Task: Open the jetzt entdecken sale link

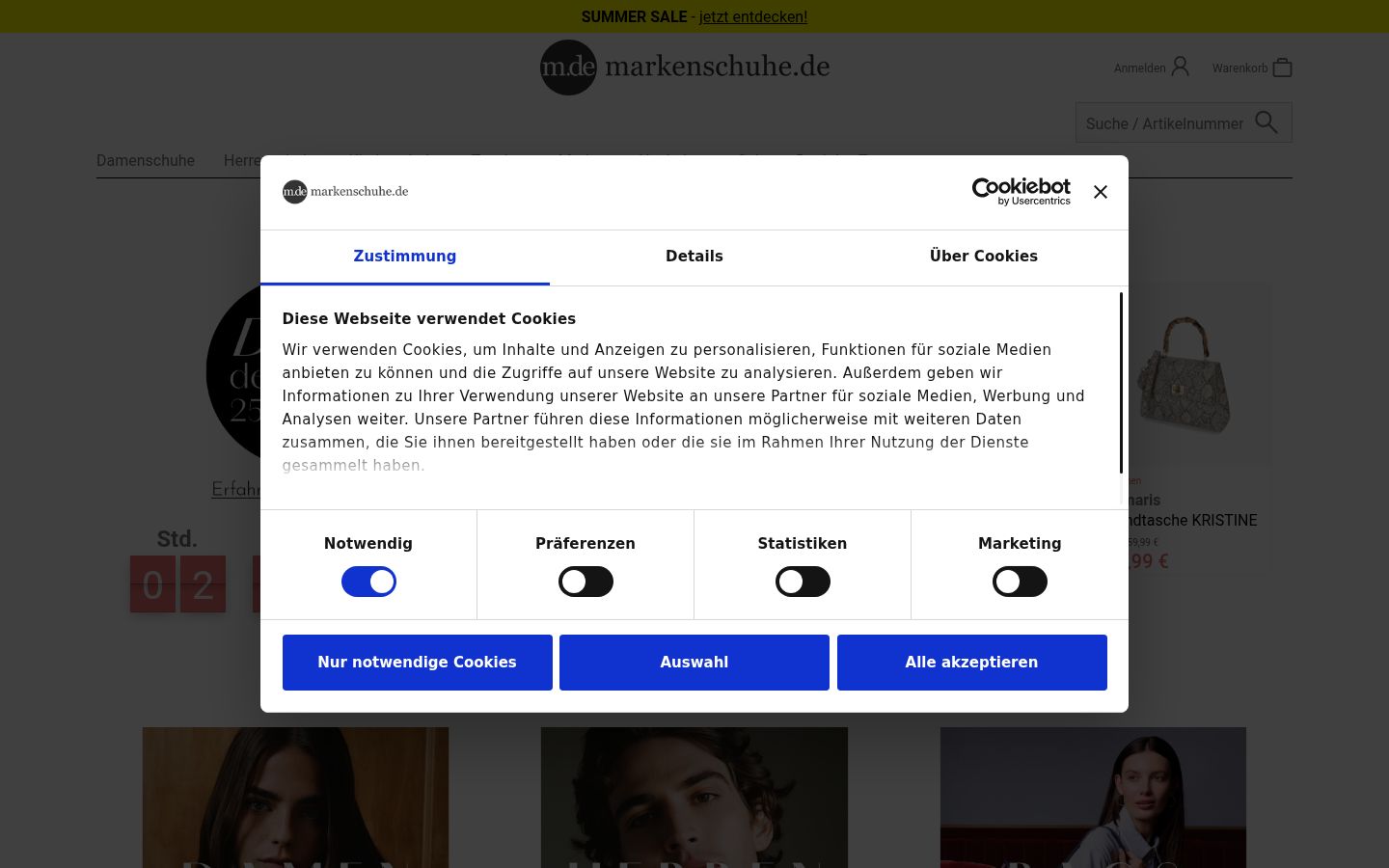Action: (x=753, y=16)
